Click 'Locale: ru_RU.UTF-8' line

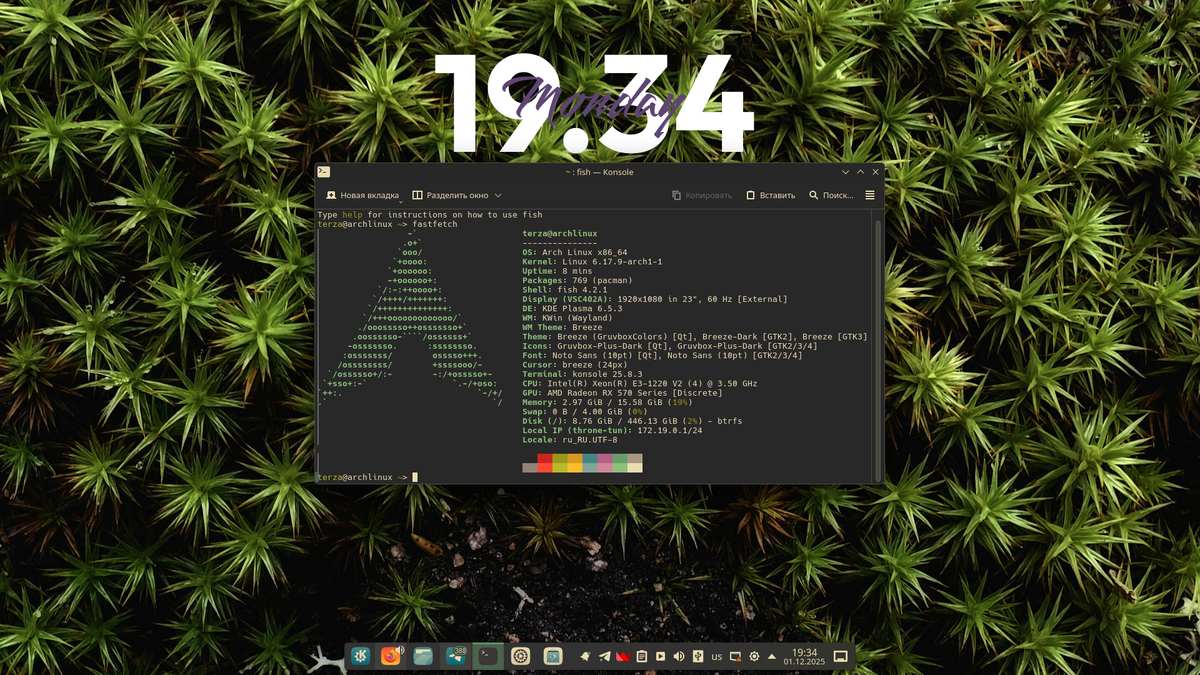click(570, 439)
